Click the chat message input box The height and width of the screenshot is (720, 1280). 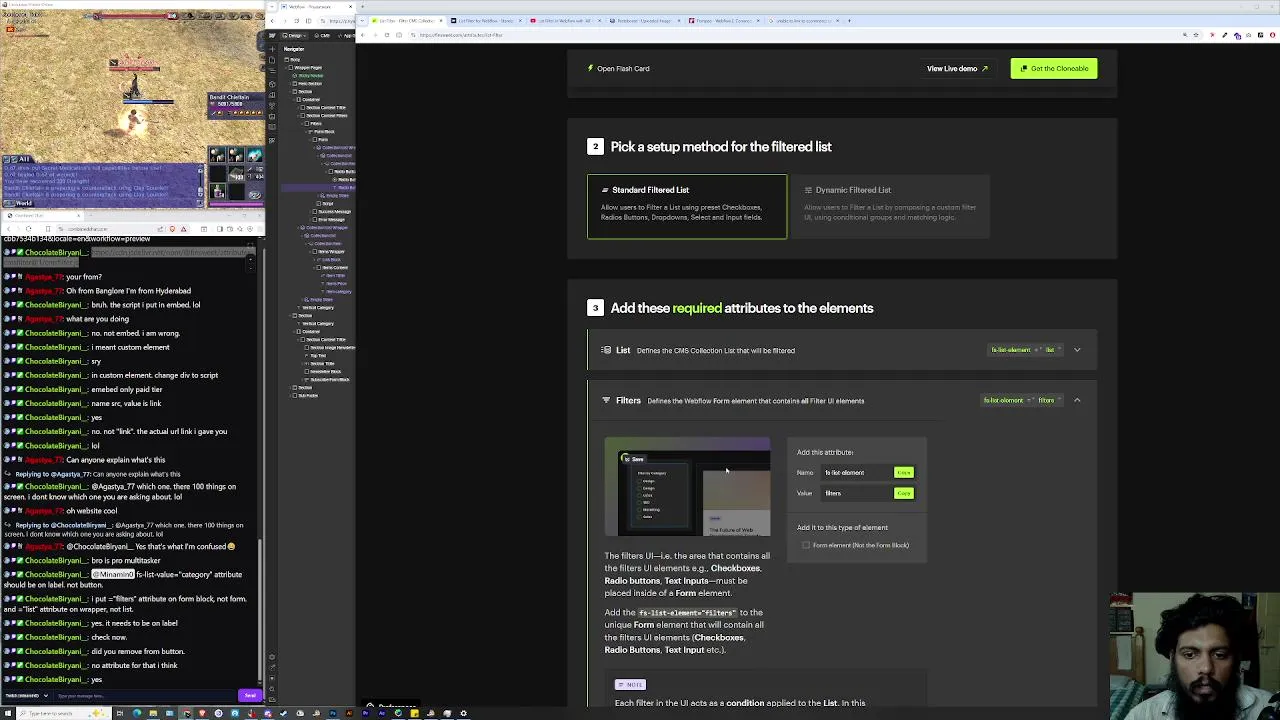coord(145,695)
